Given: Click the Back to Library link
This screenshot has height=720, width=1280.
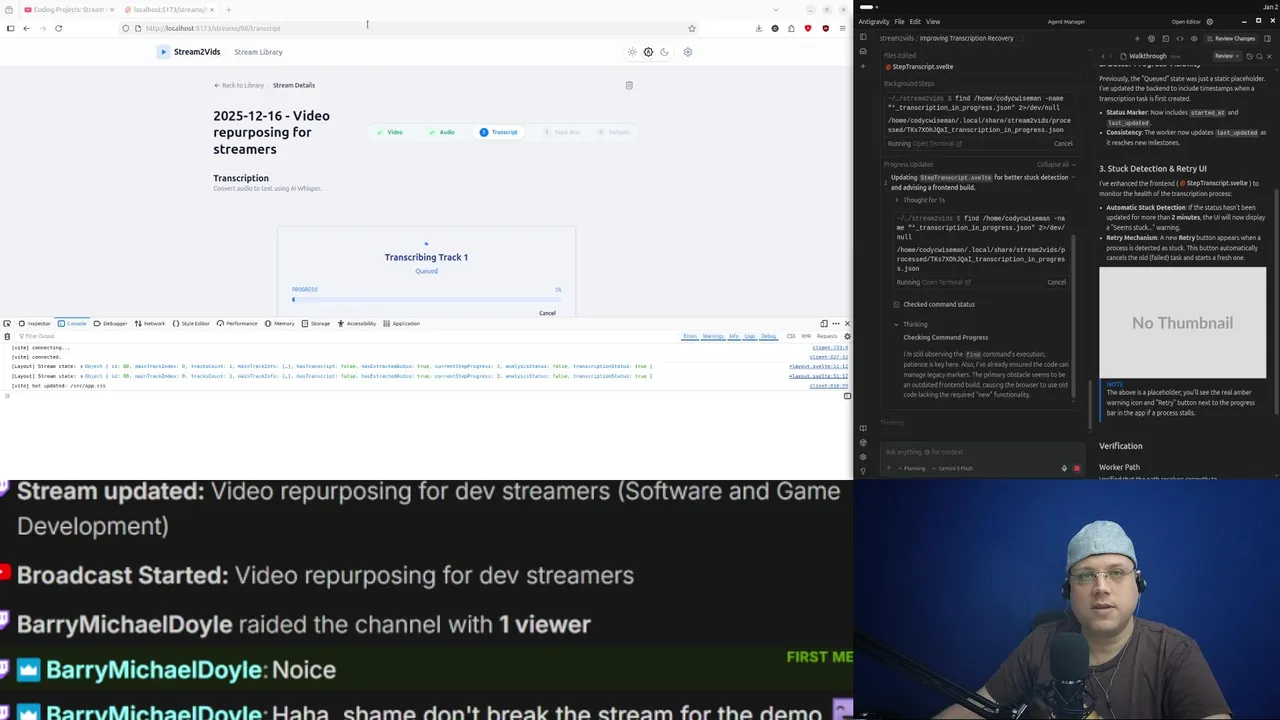Looking at the screenshot, I should (239, 85).
